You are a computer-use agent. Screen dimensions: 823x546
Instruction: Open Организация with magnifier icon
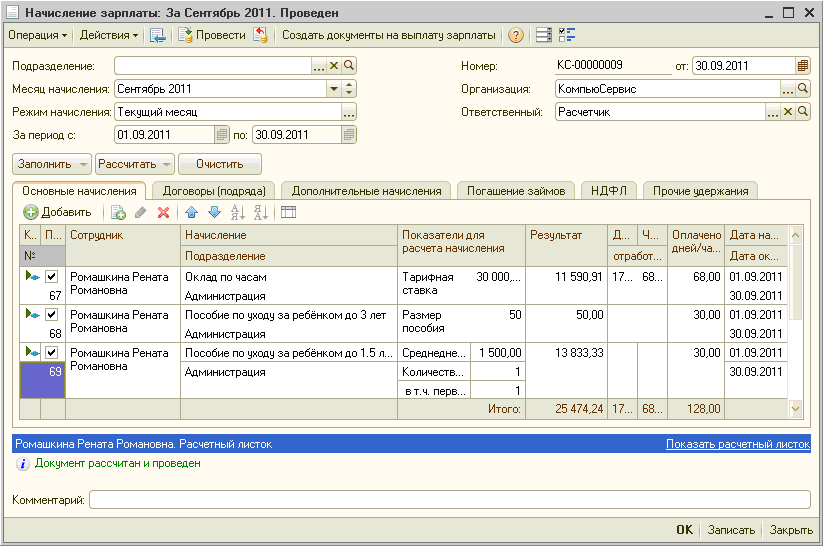coord(803,89)
